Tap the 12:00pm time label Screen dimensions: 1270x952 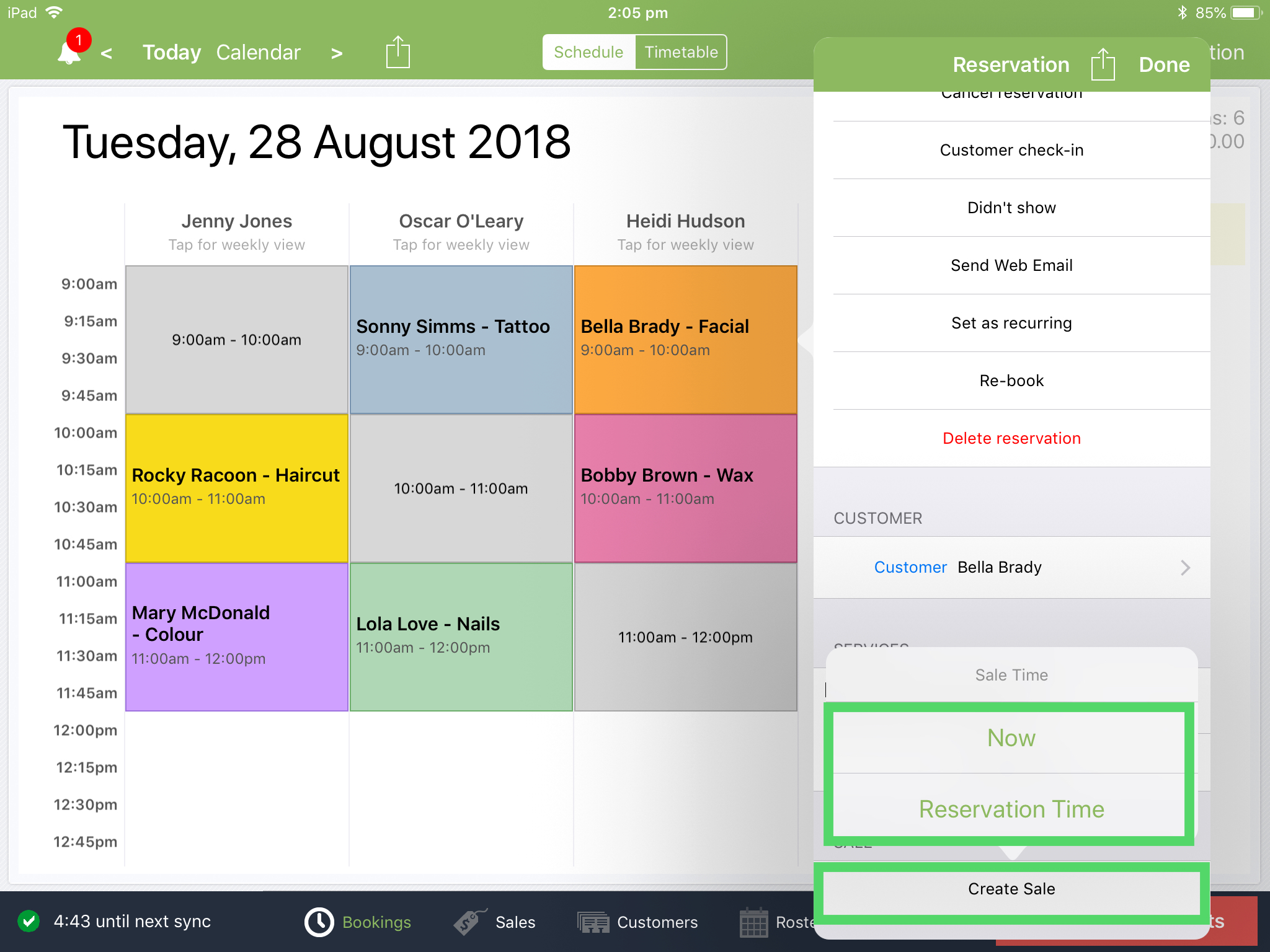pyautogui.click(x=86, y=730)
